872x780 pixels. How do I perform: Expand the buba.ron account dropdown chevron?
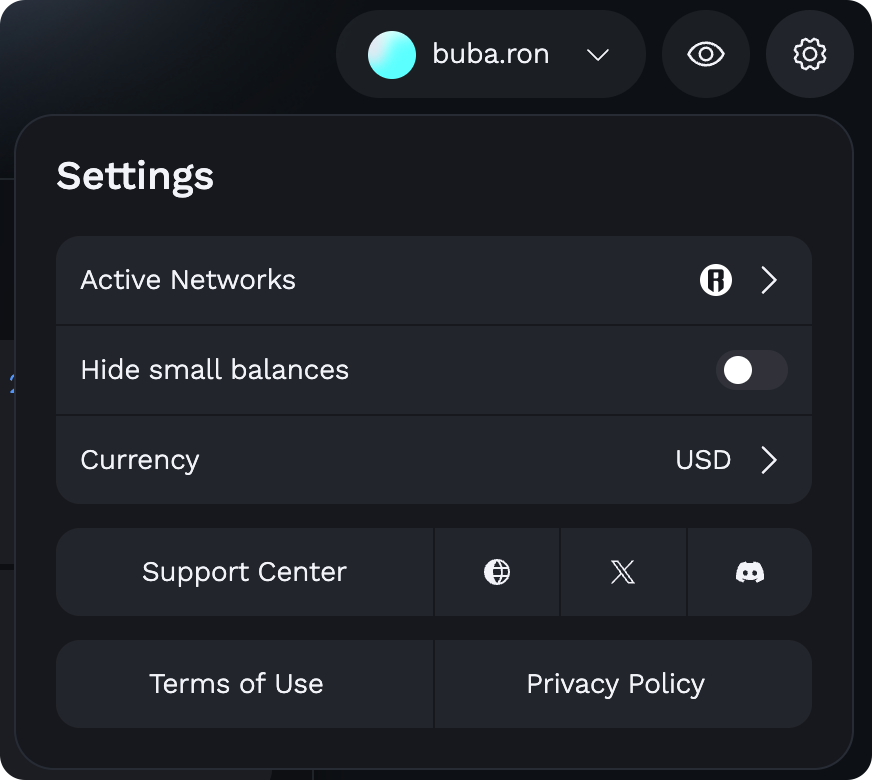pyautogui.click(x=598, y=55)
